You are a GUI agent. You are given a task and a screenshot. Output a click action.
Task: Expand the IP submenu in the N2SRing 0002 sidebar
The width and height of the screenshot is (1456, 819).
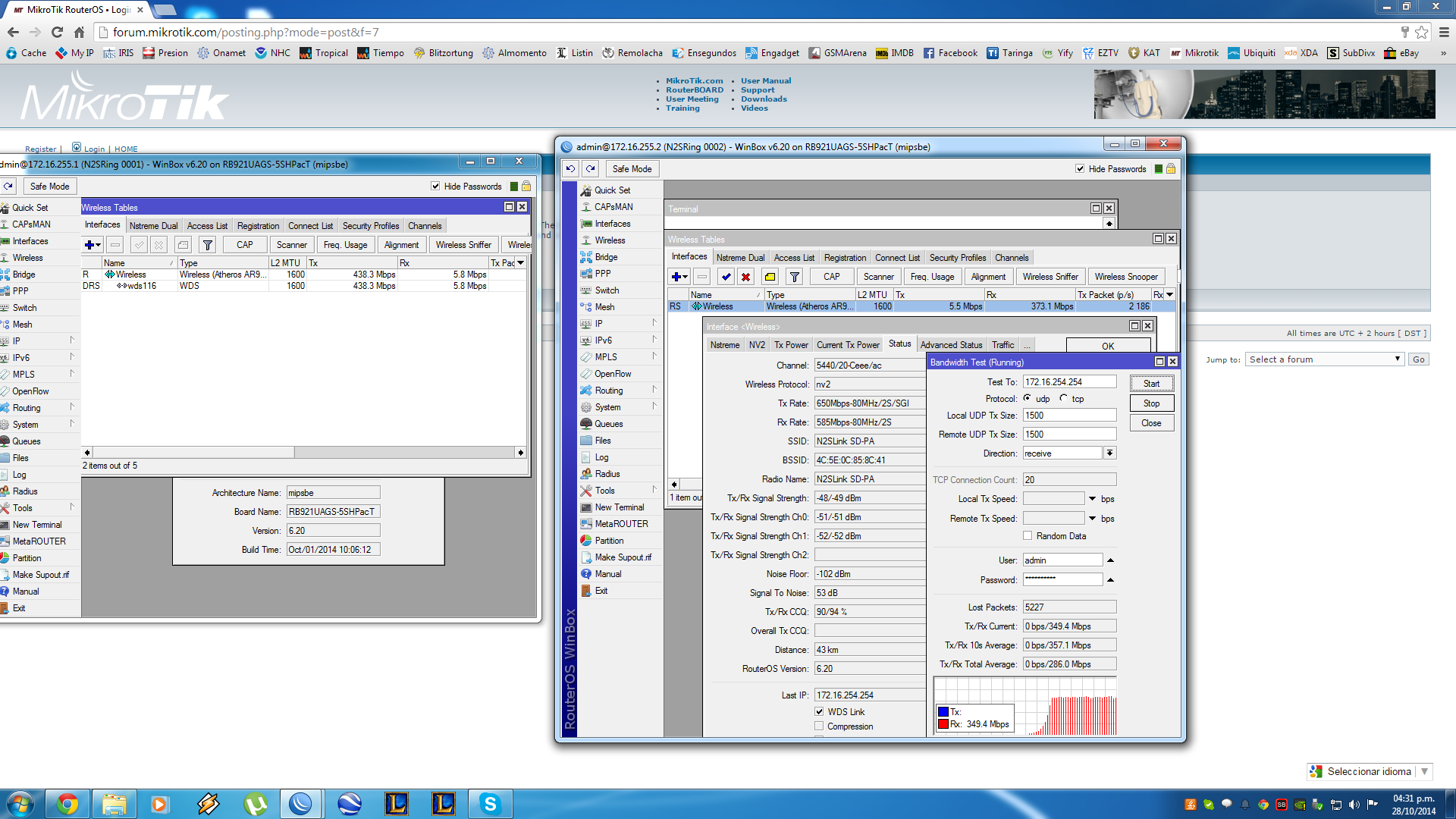tap(654, 324)
